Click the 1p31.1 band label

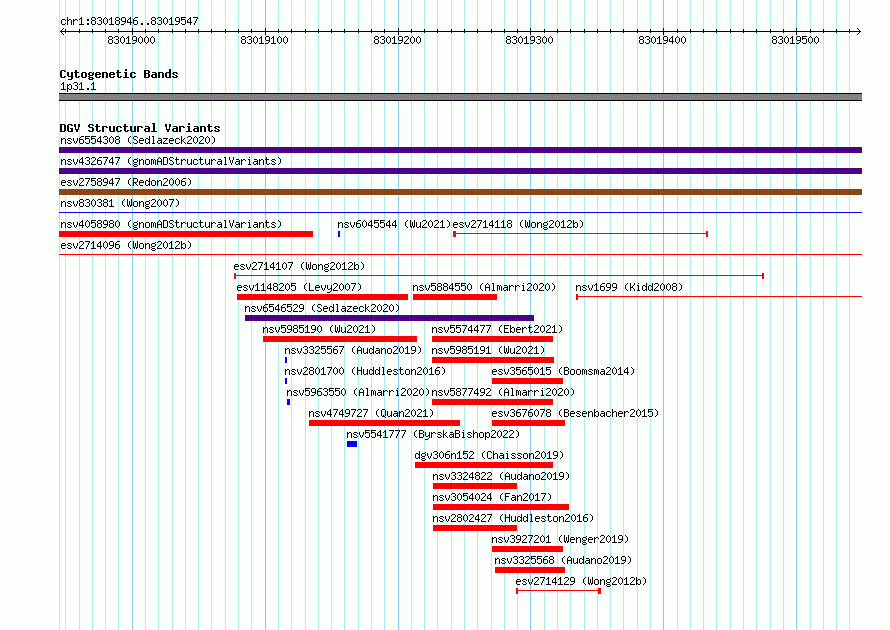click(78, 86)
